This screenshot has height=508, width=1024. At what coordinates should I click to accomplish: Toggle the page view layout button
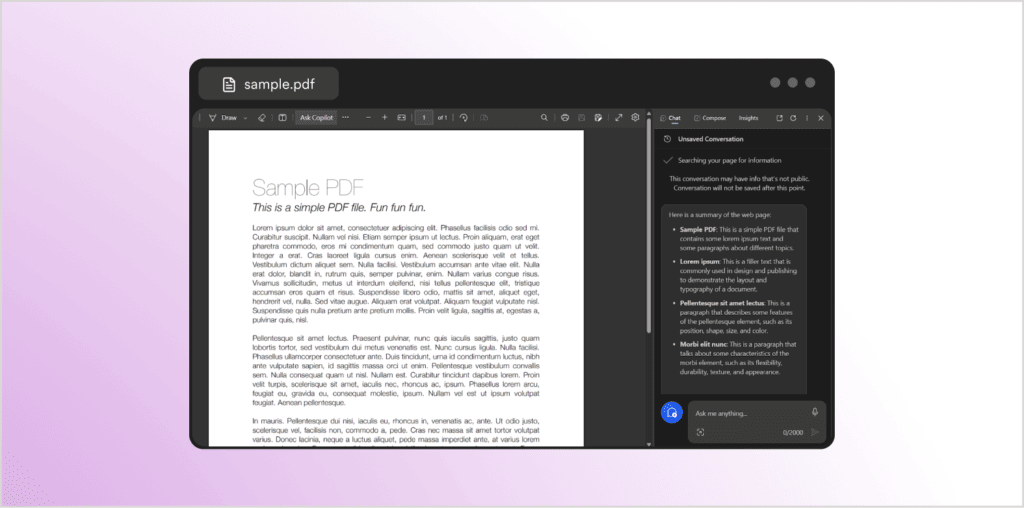[282, 118]
